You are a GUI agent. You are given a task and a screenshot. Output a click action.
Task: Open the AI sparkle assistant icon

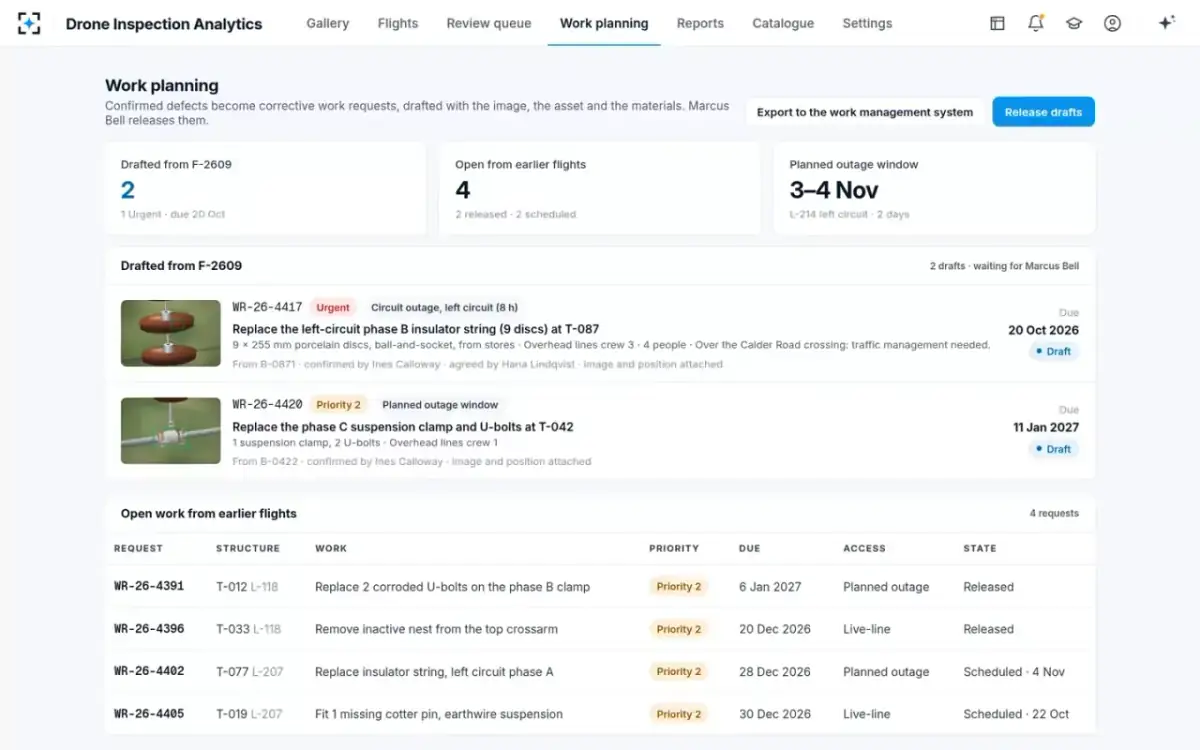[x=1166, y=23]
